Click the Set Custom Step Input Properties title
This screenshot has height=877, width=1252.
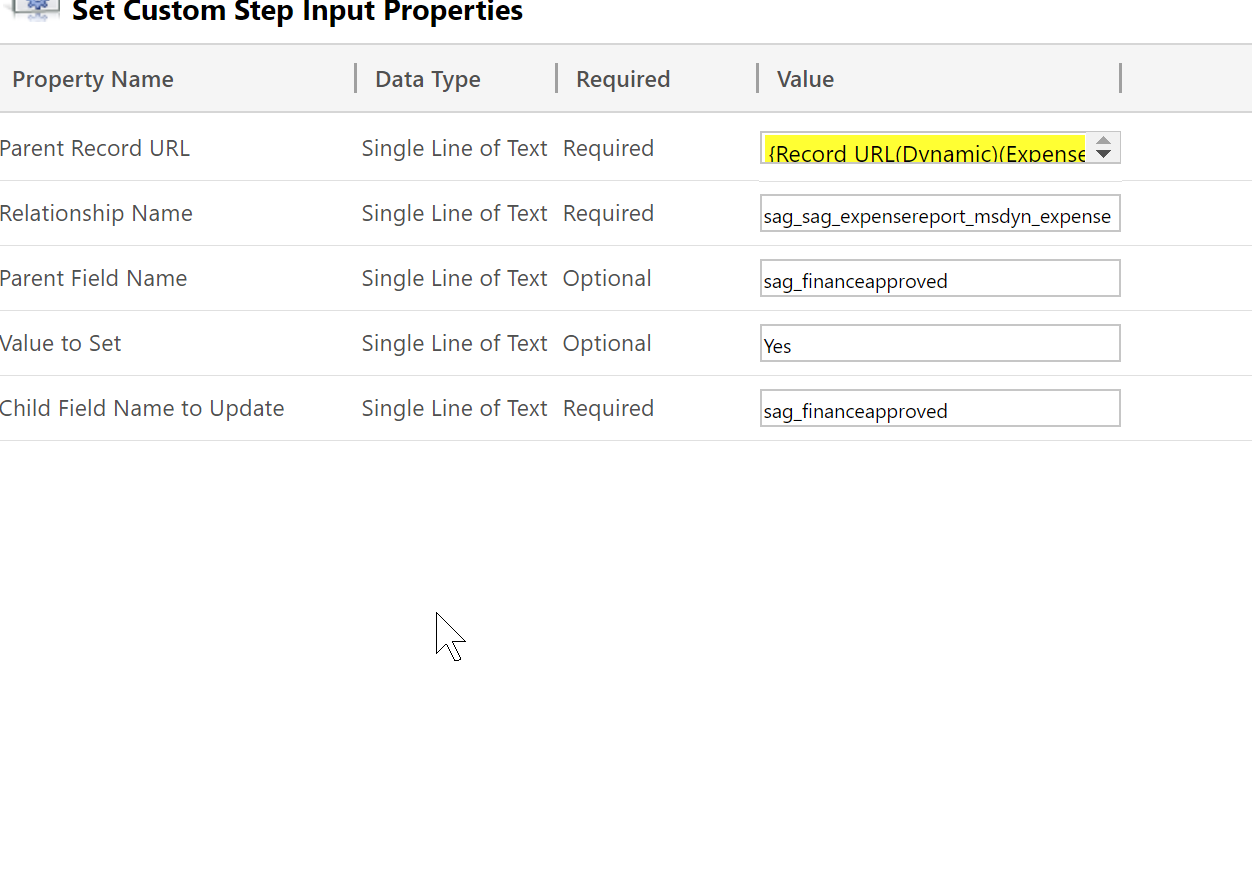[297, 13]
